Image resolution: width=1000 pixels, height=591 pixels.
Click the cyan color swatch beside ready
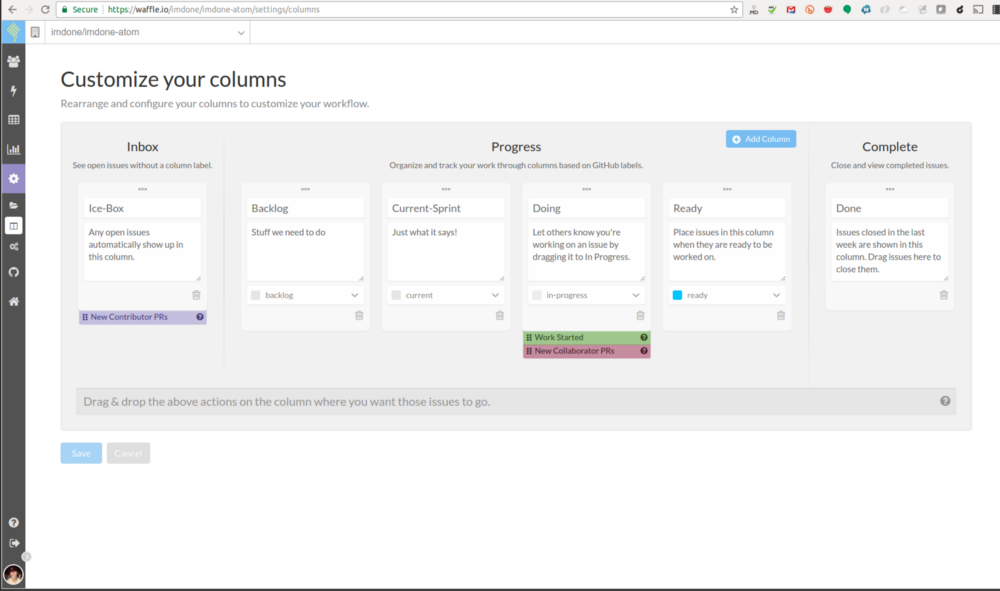(x=675, y=294)
